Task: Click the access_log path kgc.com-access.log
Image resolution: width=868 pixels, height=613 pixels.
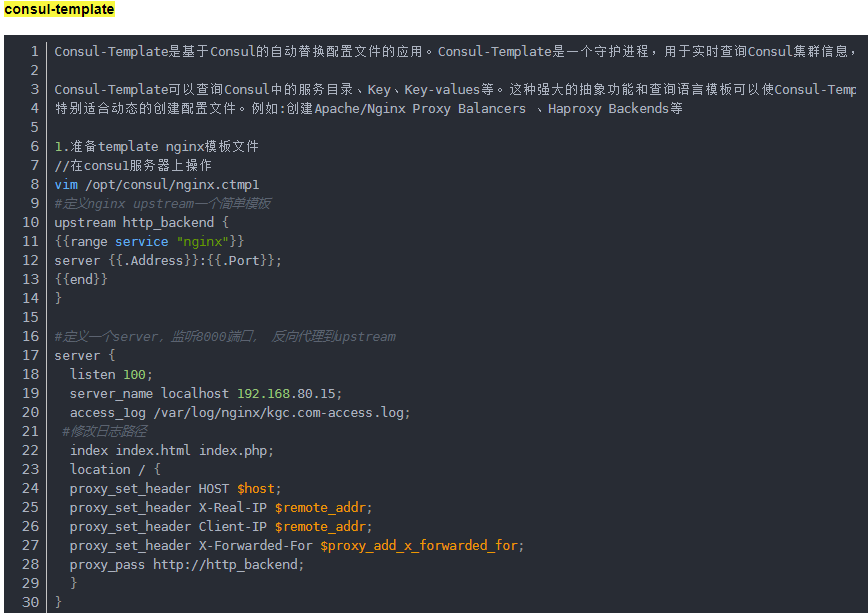Action: tap(281, 413)
